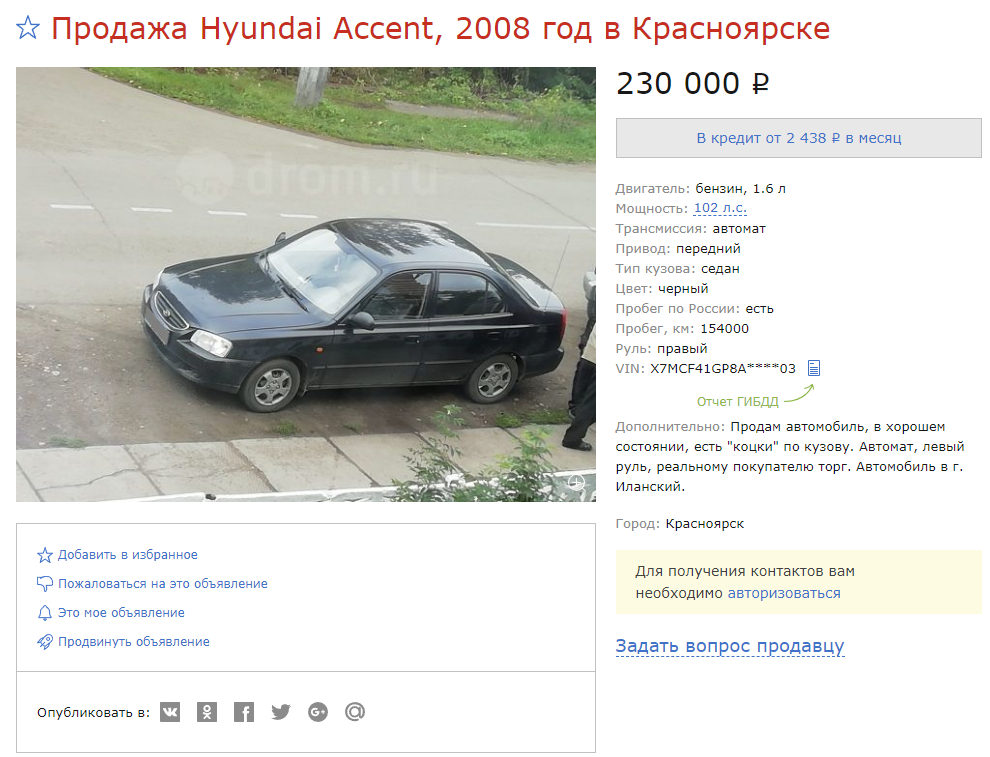Share listing on Google Plus
The image size is (990, 757).
(x=318, y=712)
